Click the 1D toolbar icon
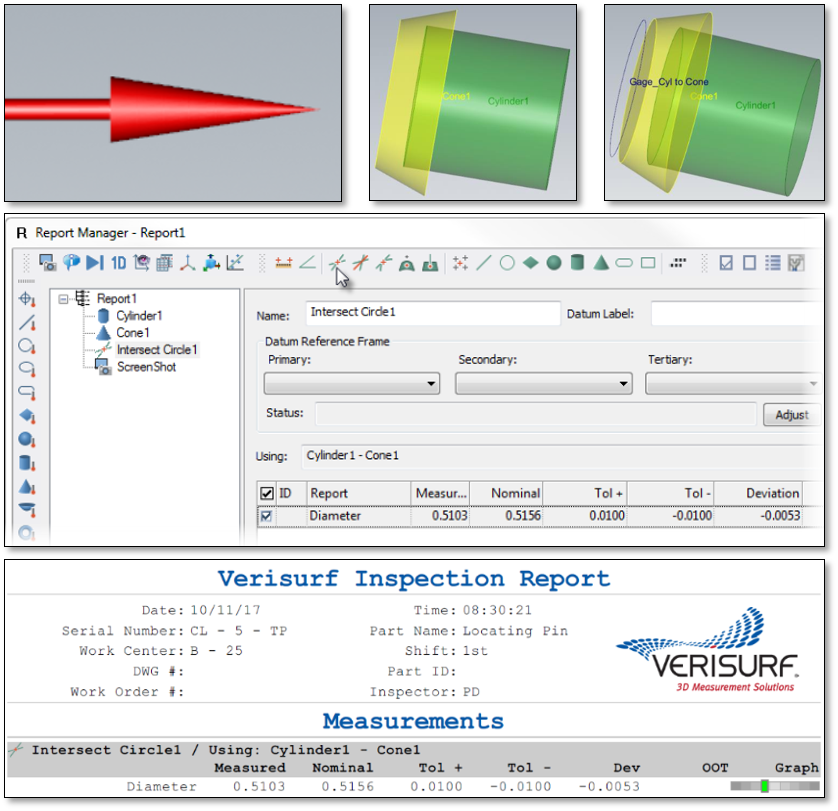Screen dimensions: 838x811 118,263
